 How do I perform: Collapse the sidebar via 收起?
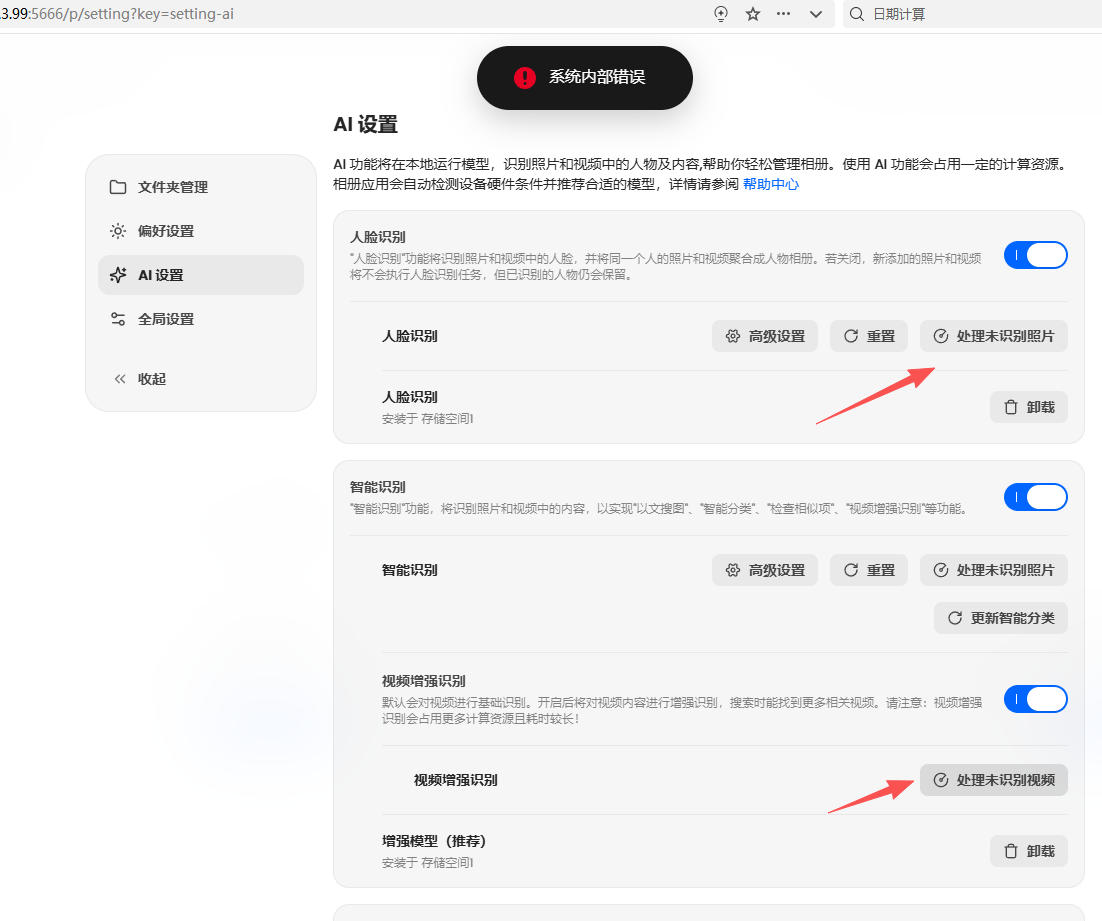(x=201, y=379)
